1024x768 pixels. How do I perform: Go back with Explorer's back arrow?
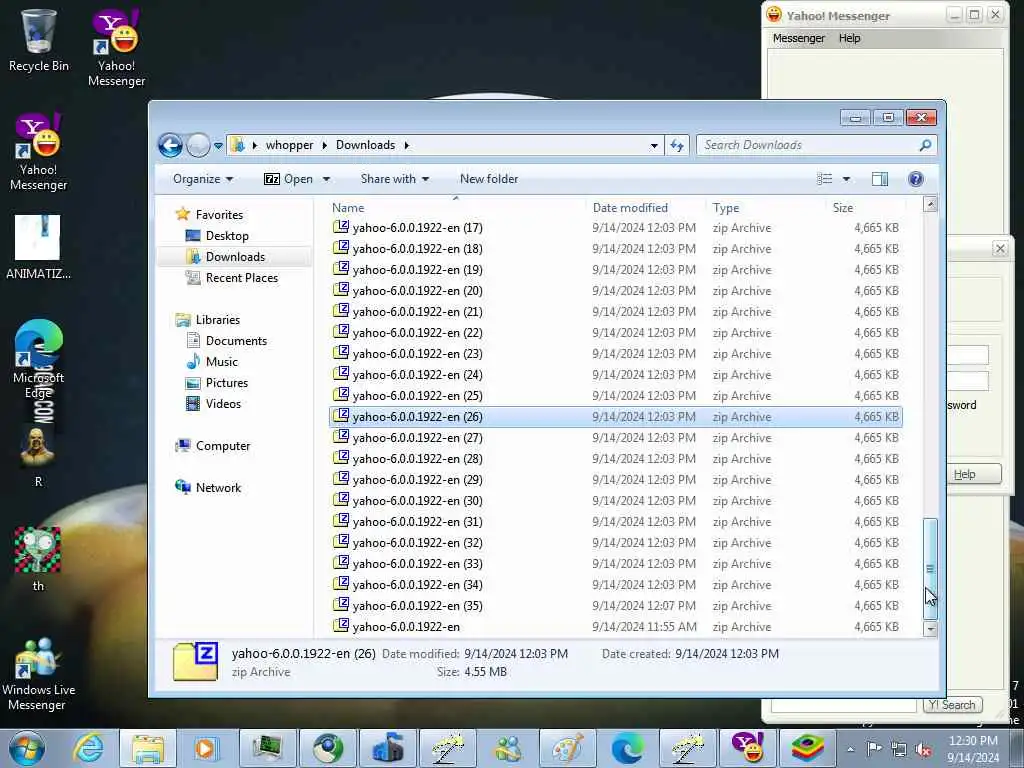pos(170,145)
